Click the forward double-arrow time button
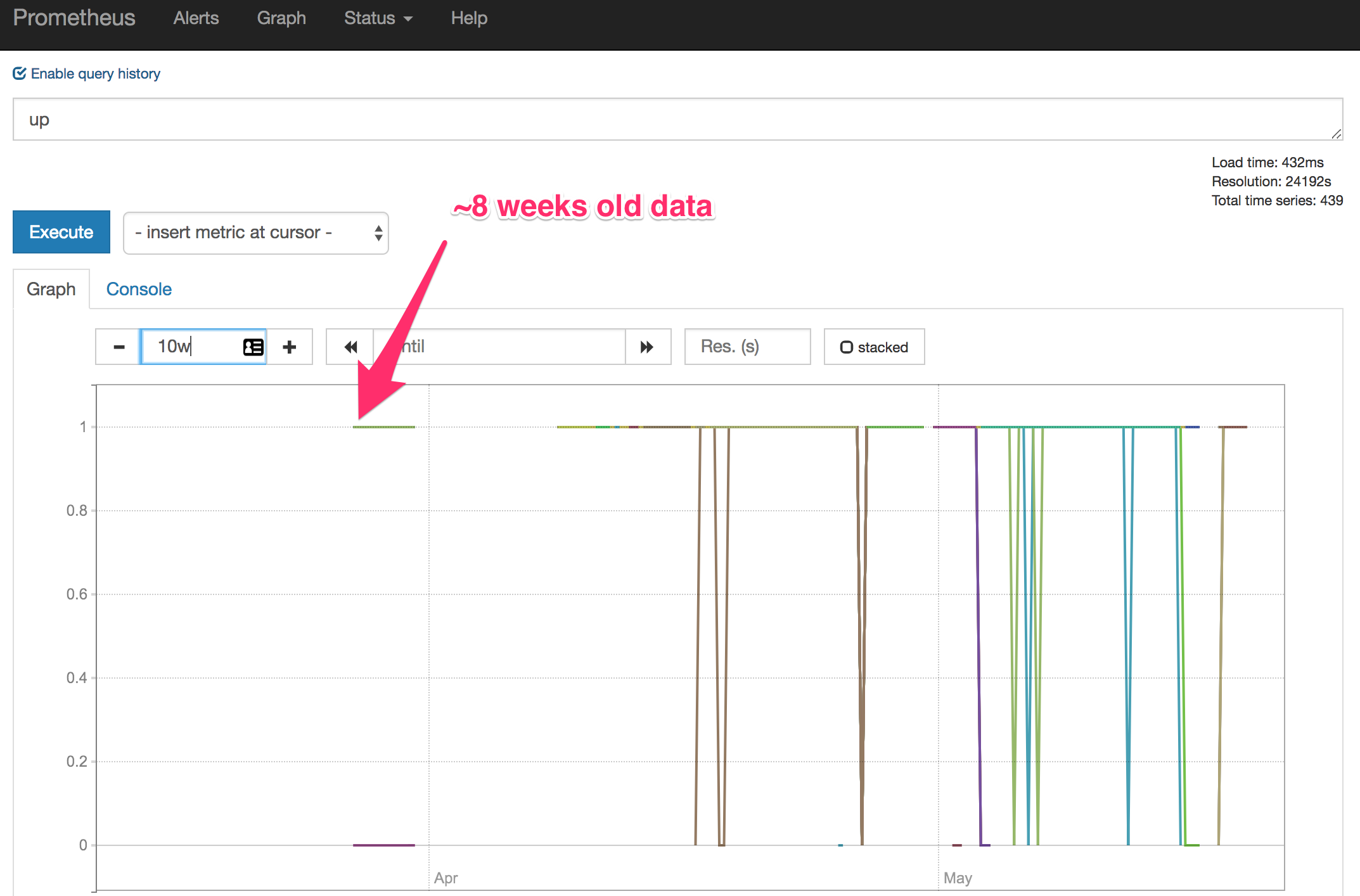Screen dimensions: 1360x896 click(646, 347)
